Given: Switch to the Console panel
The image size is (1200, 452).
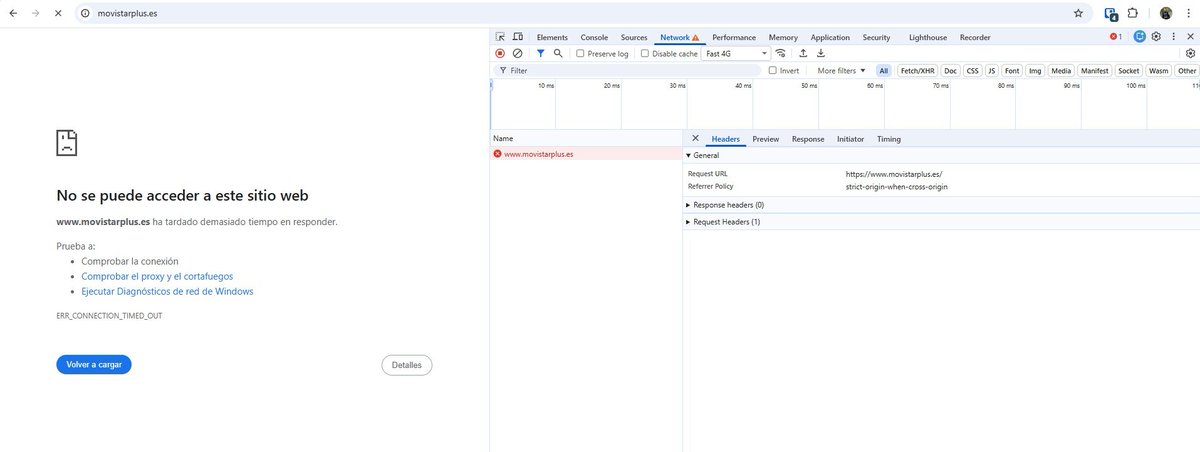Looking at the screenshot, I should click(x=594, y=37).
